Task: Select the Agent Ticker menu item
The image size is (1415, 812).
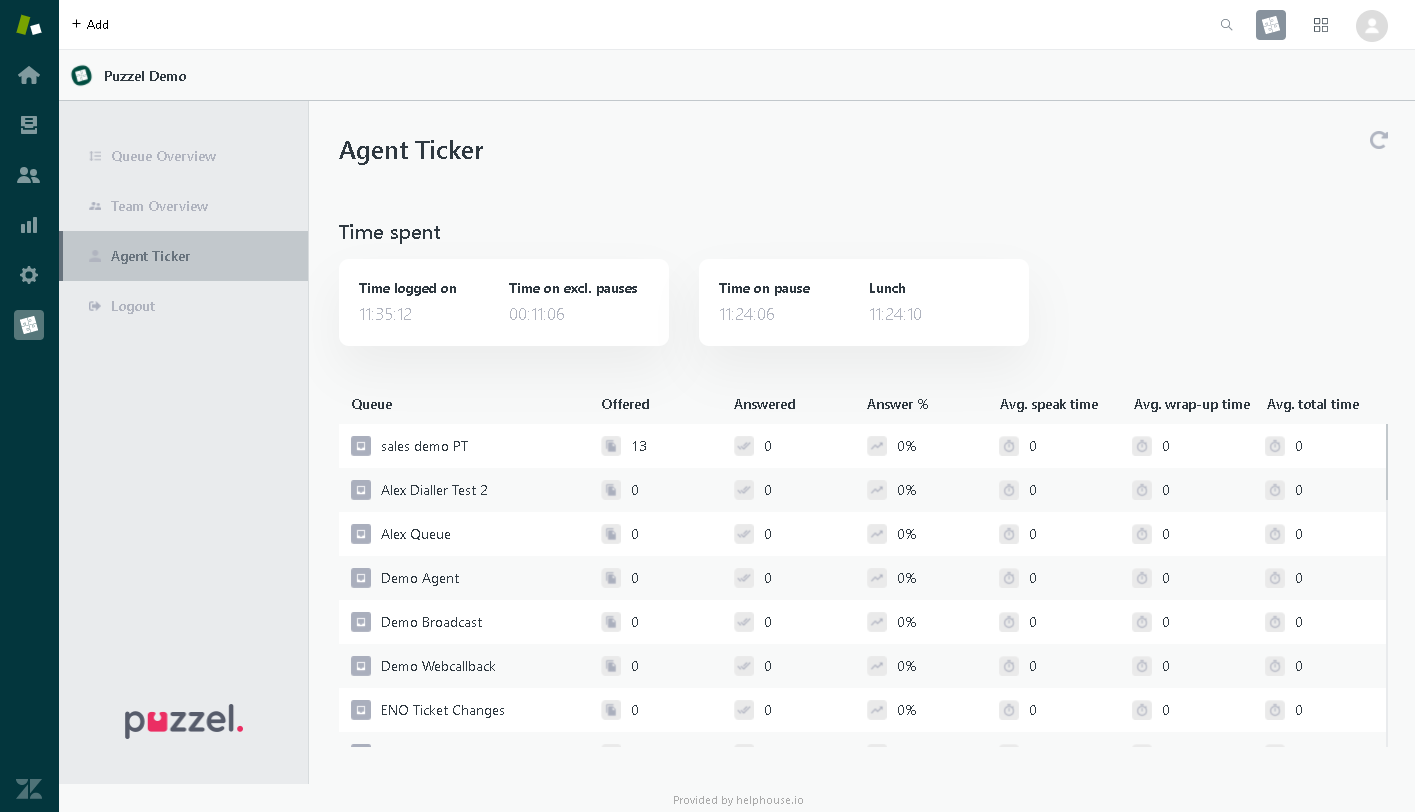Action: point(150,256)
